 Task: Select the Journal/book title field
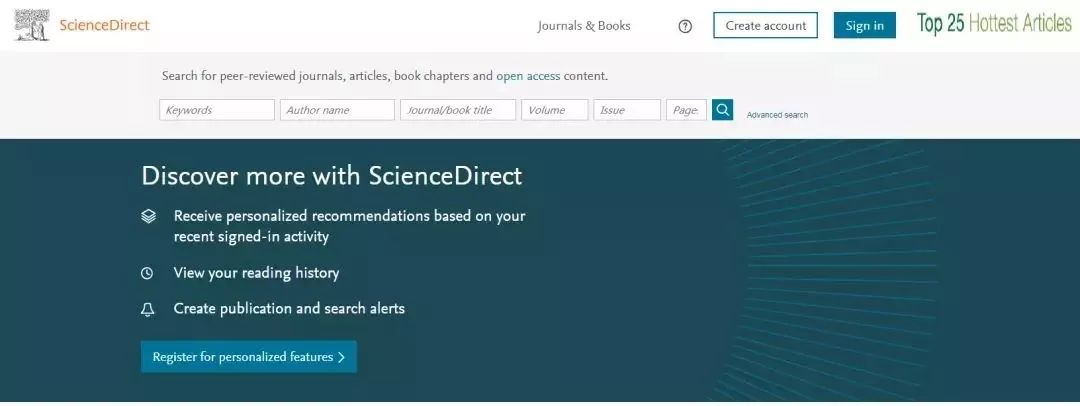[458, 110]
